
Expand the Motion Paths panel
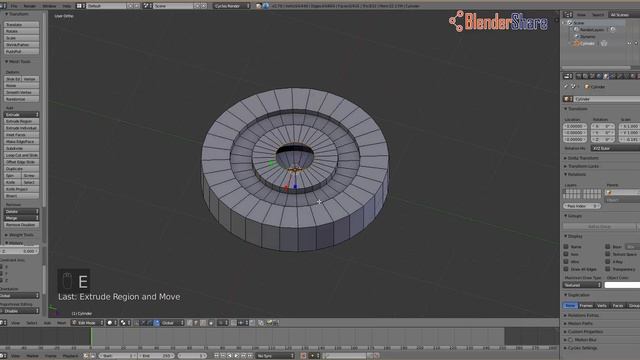[x=580, y=323]
